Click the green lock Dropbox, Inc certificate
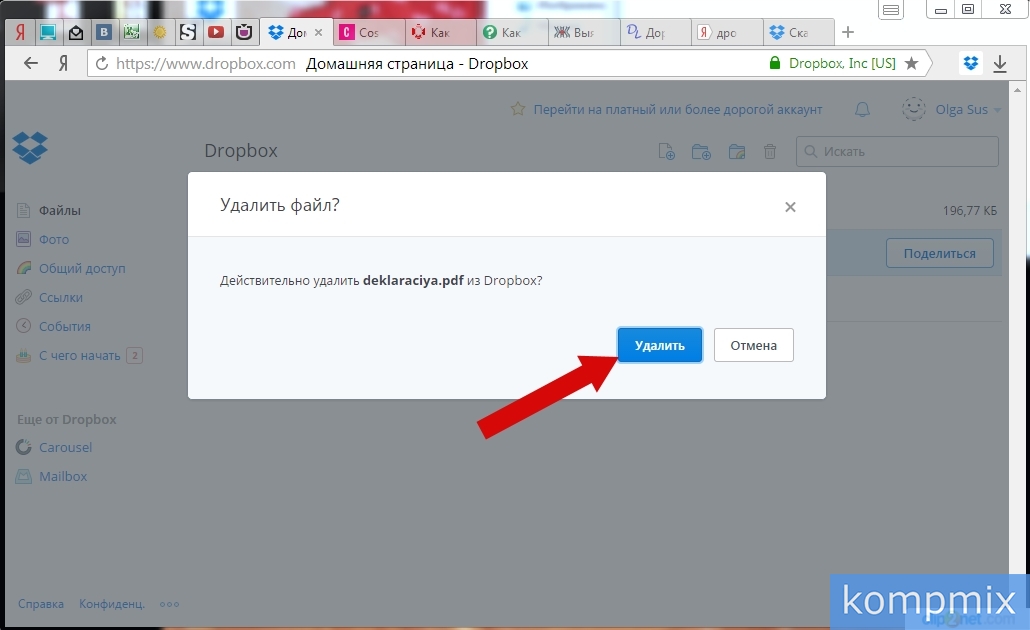This screenshot has width=1030, height=630. [832, 63]
